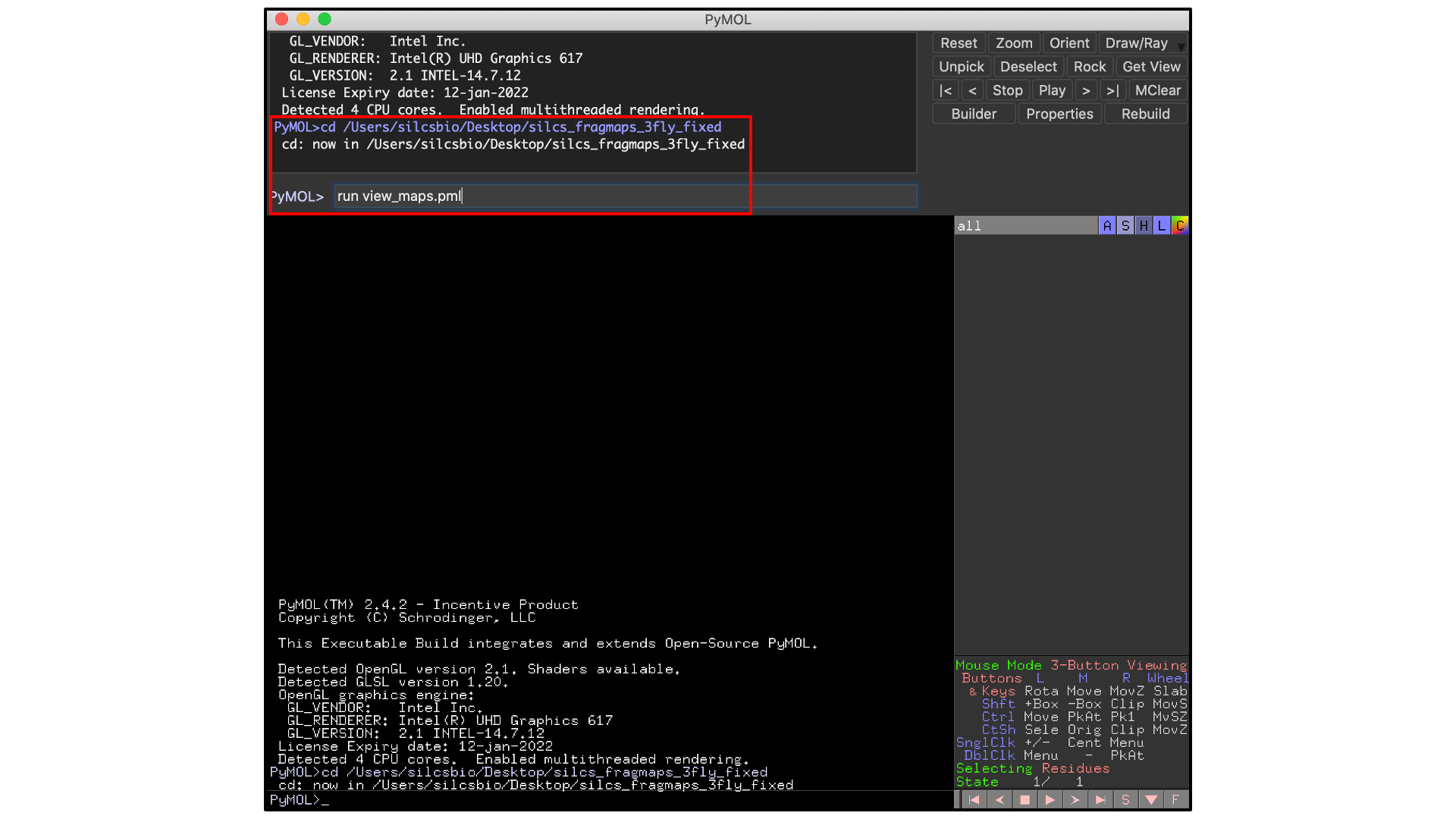Click the step-back arrow in the bottom movie controls
Viewport: 1456px width, 819px height.
coord(999,799)
